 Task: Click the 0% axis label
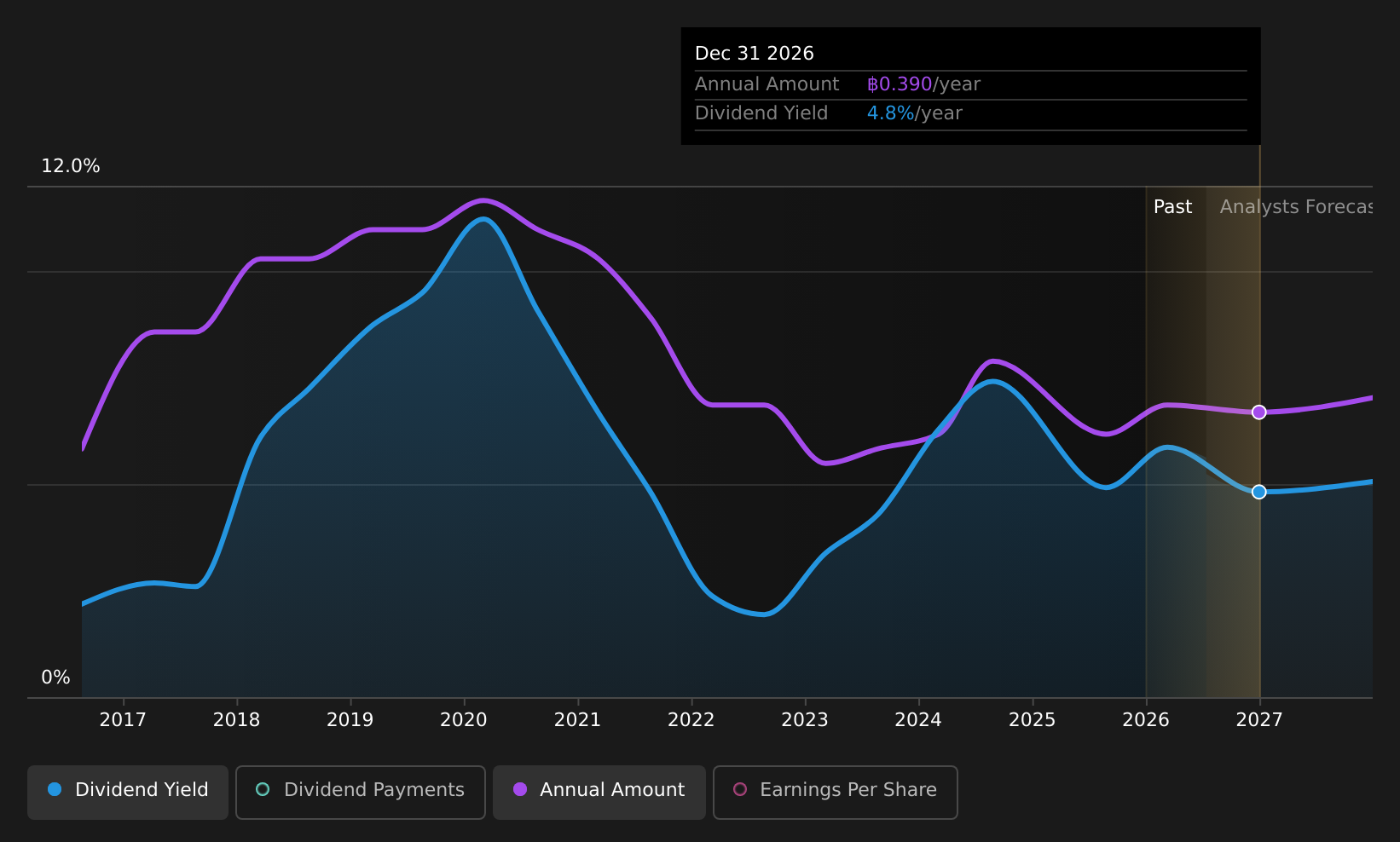coord(55,678)
